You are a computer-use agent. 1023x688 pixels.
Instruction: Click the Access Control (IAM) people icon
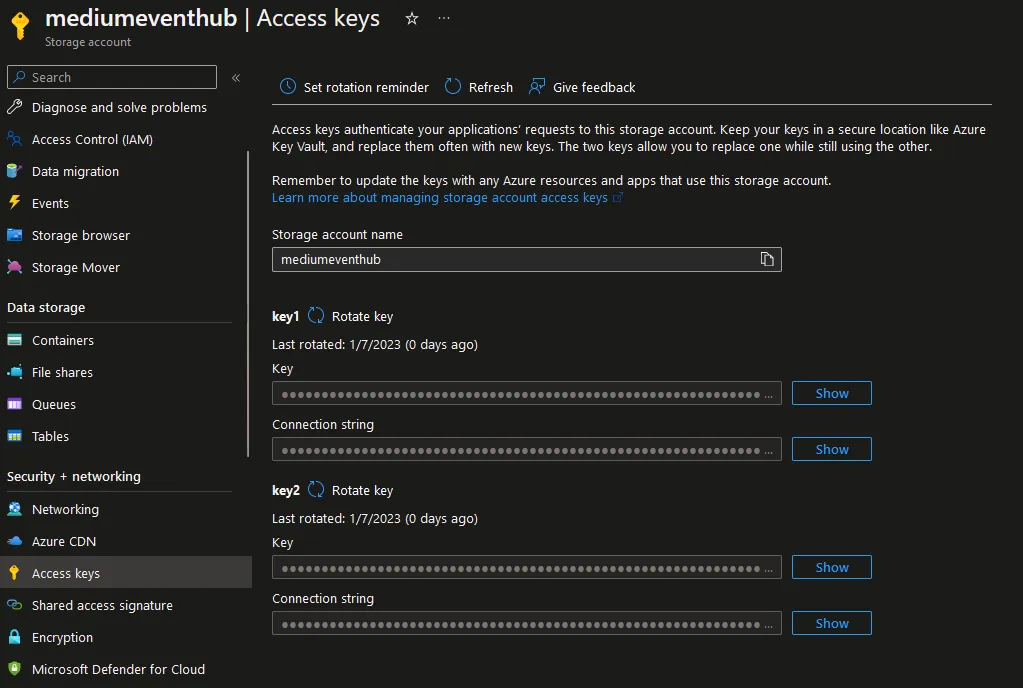tap(14, 139)
